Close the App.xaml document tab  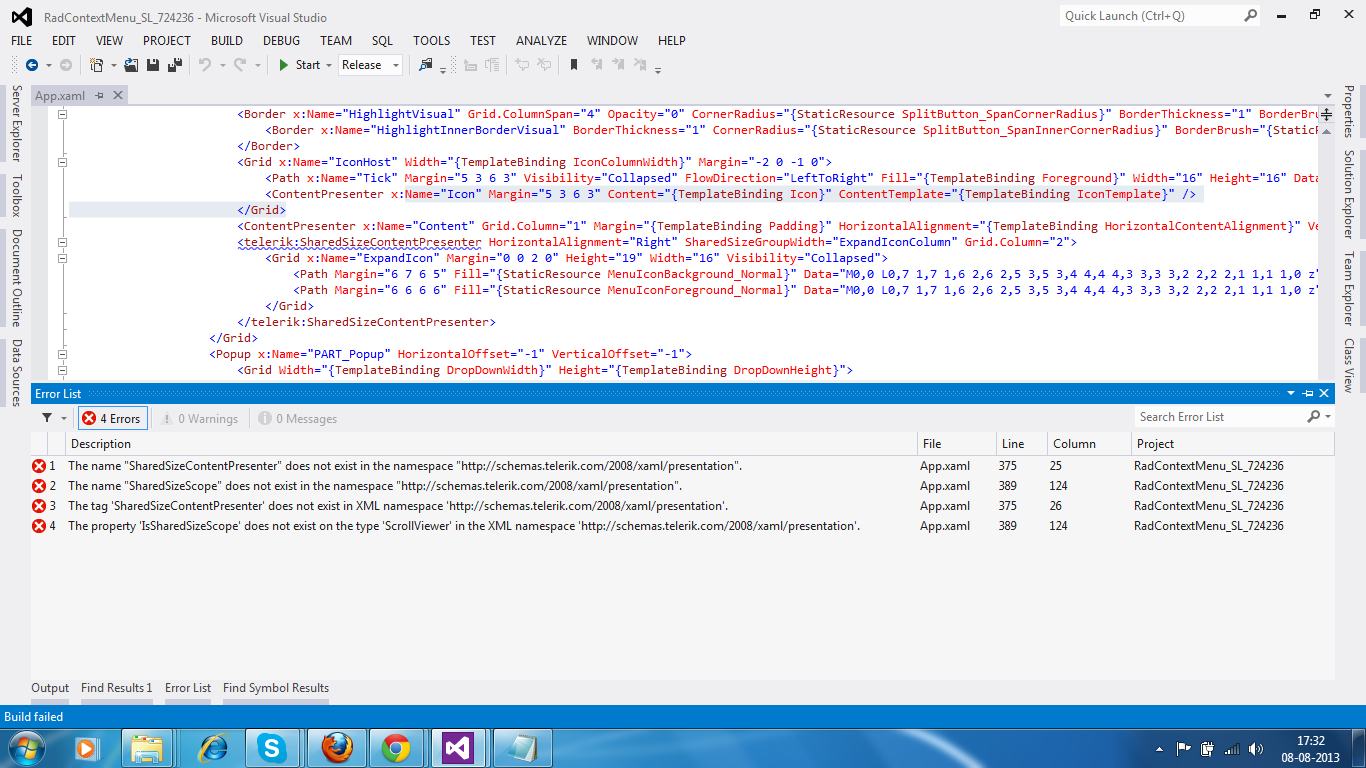click(117, 95)
